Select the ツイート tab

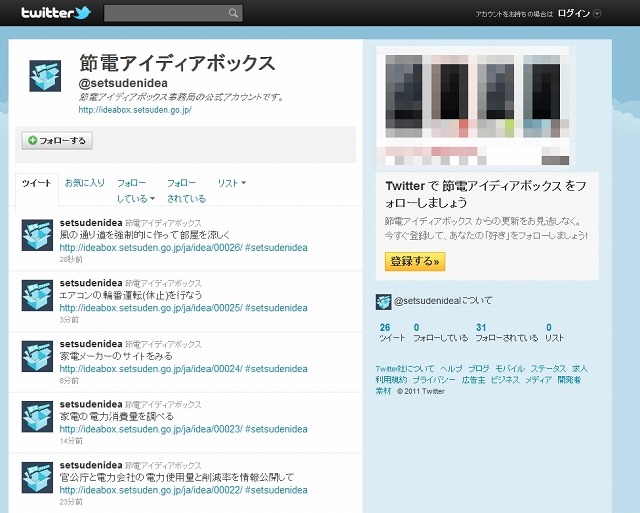point(37,183)
